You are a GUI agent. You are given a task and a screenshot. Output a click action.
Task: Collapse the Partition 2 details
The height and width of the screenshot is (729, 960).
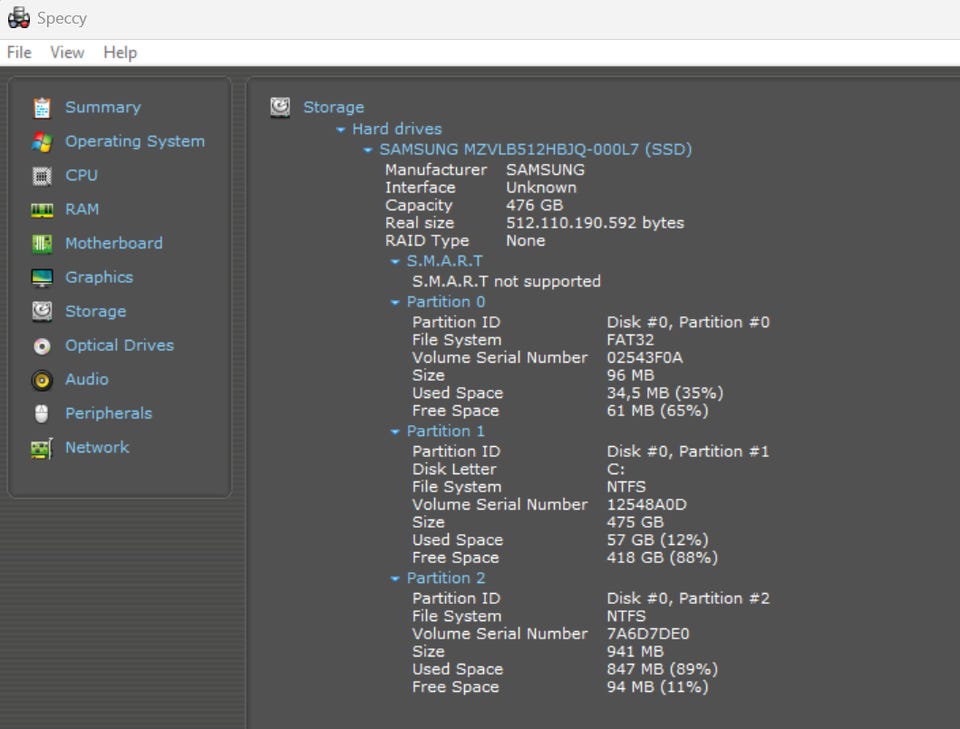[x=395, y=579]
